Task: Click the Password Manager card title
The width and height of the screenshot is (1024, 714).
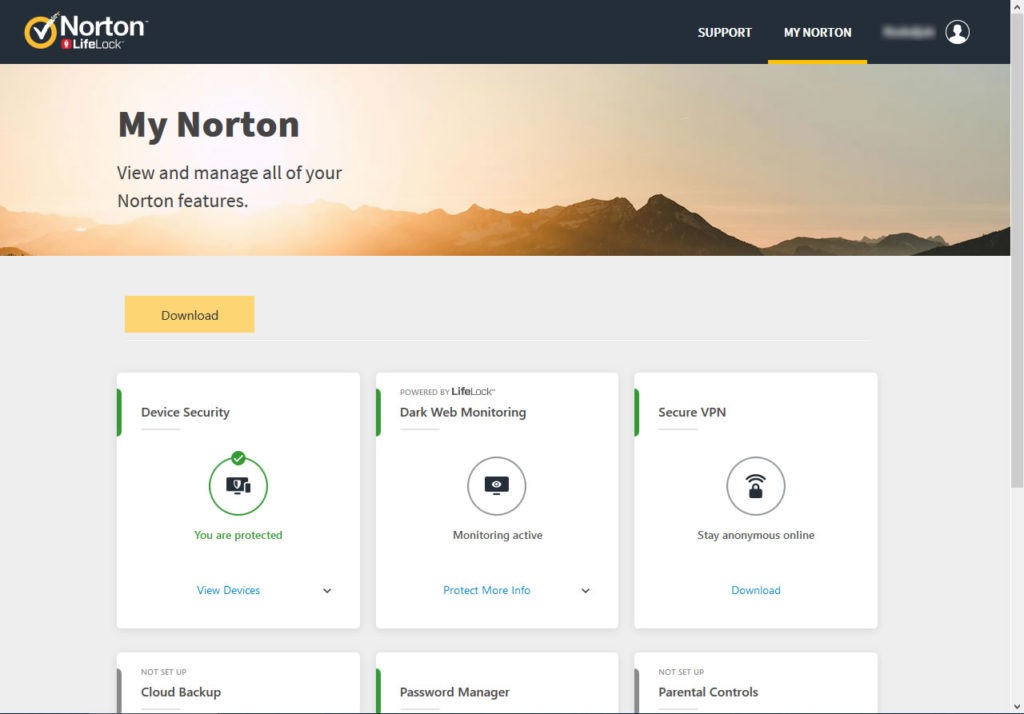Action: pos(455,692)
